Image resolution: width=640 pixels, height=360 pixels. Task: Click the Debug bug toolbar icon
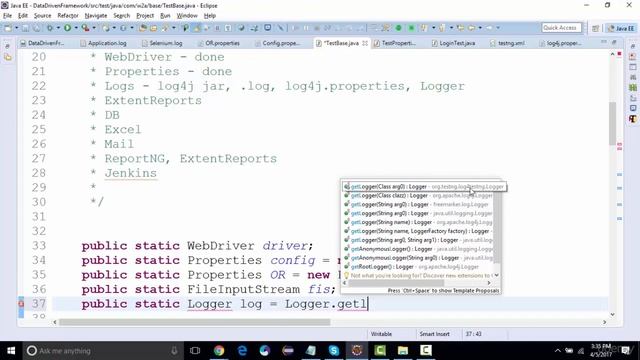(x=50, y=28)
